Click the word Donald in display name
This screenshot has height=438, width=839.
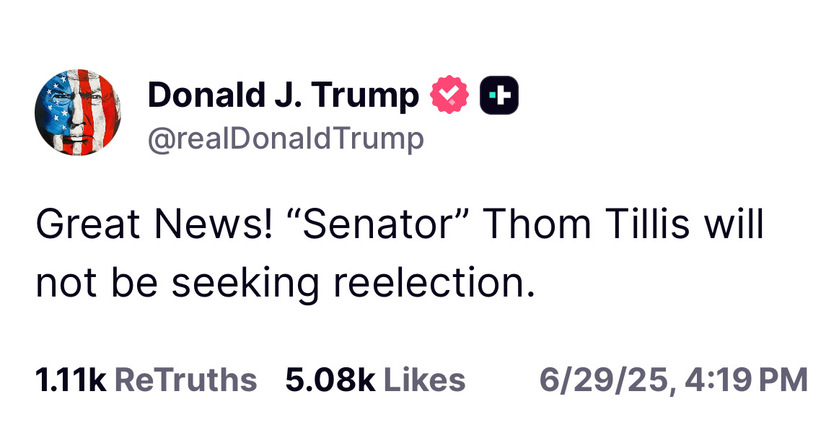(207, 95)
